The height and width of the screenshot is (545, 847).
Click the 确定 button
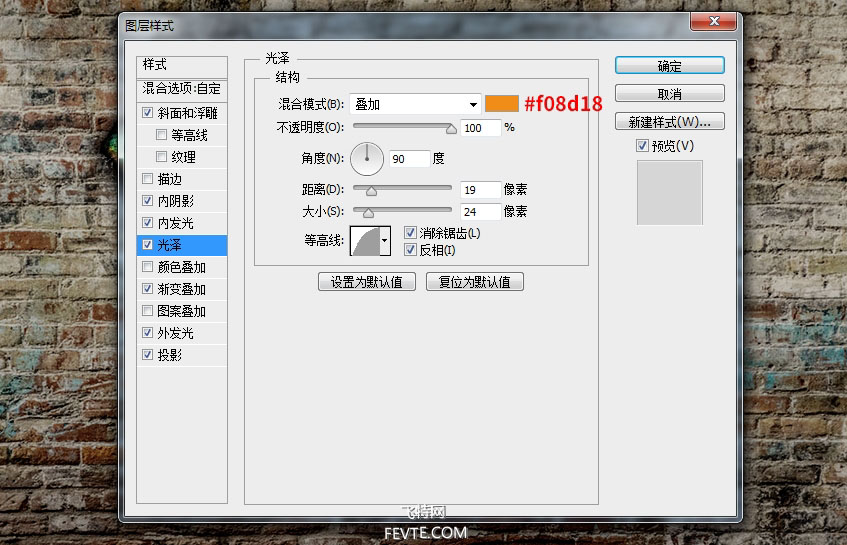click(x=669, y=65)
